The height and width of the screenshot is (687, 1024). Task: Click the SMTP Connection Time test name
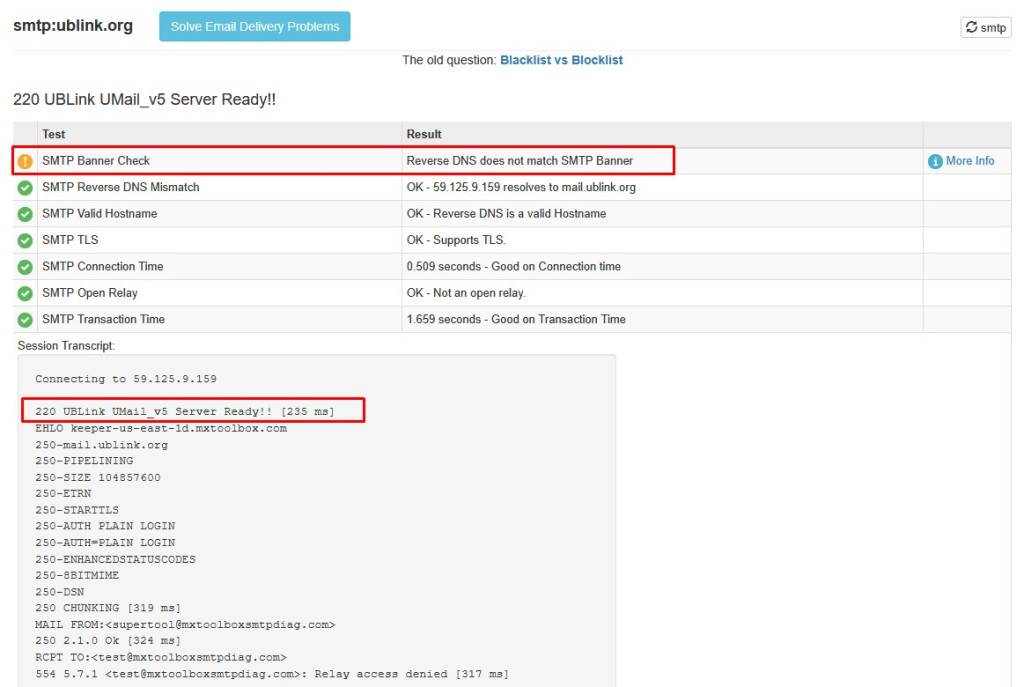point(103,266)
